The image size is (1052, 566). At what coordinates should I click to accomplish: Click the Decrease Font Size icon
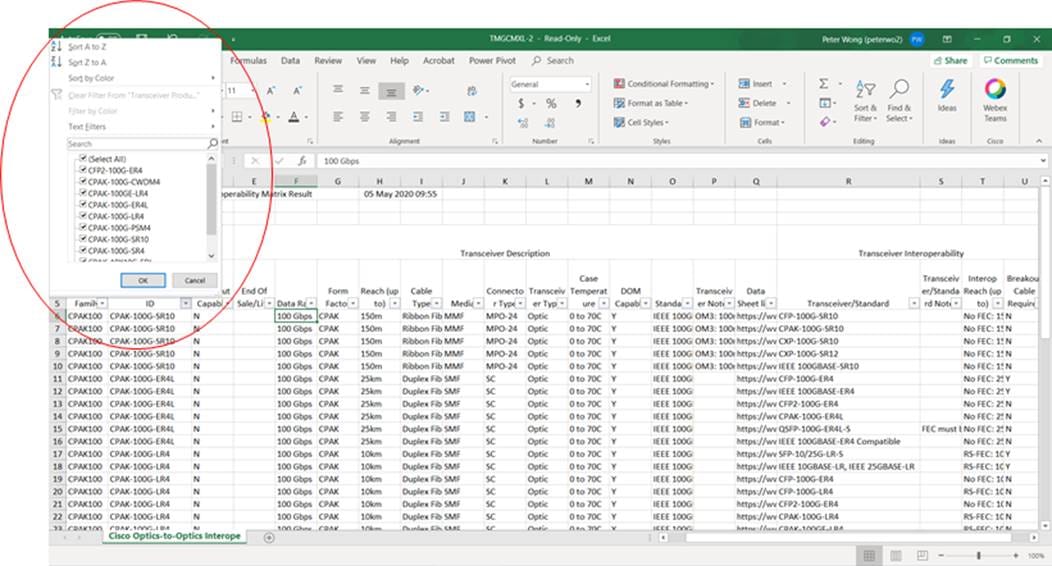(x=297, y=91)
